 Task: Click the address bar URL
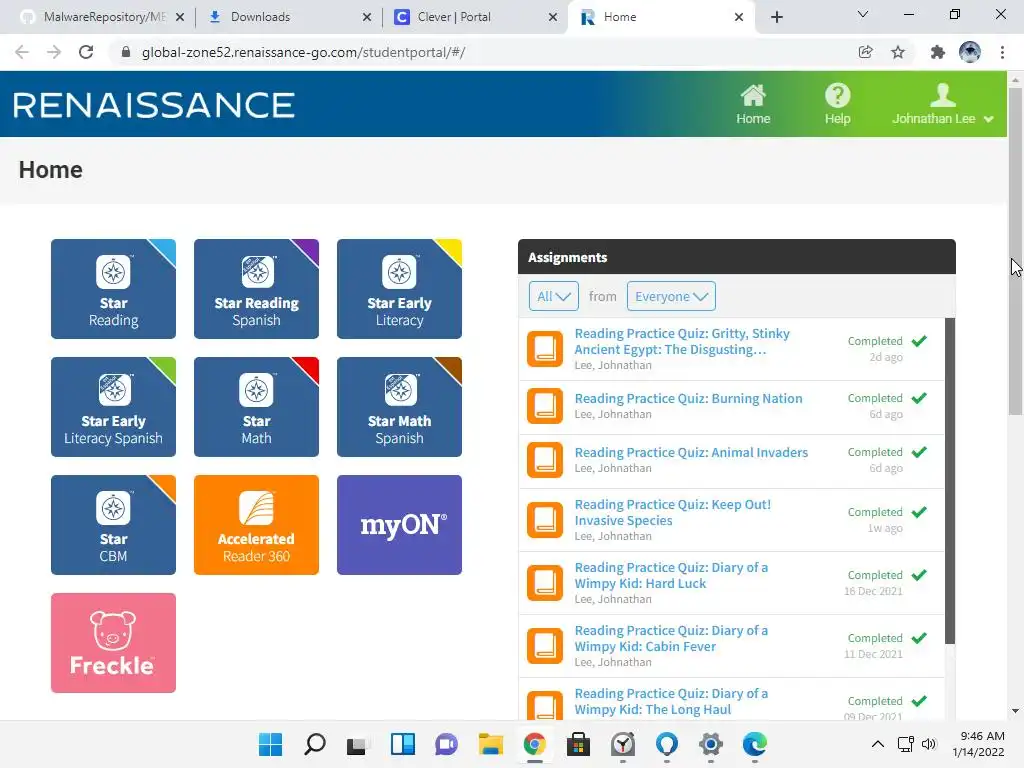pyautogui.click(x=303, y=52)
